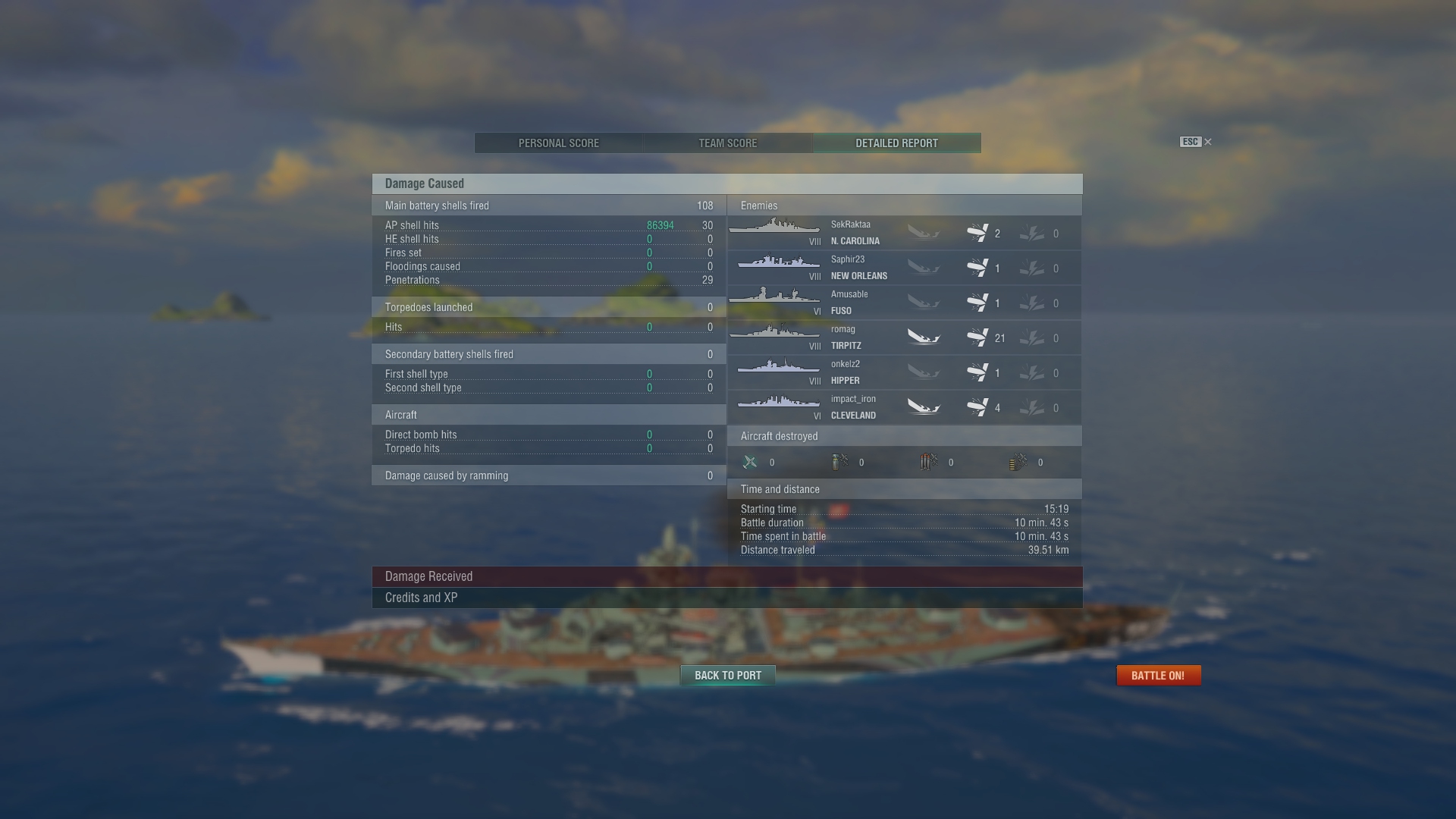Switch to the Personal Score tab
1456x819 pixels.
(x=559, y=143)
